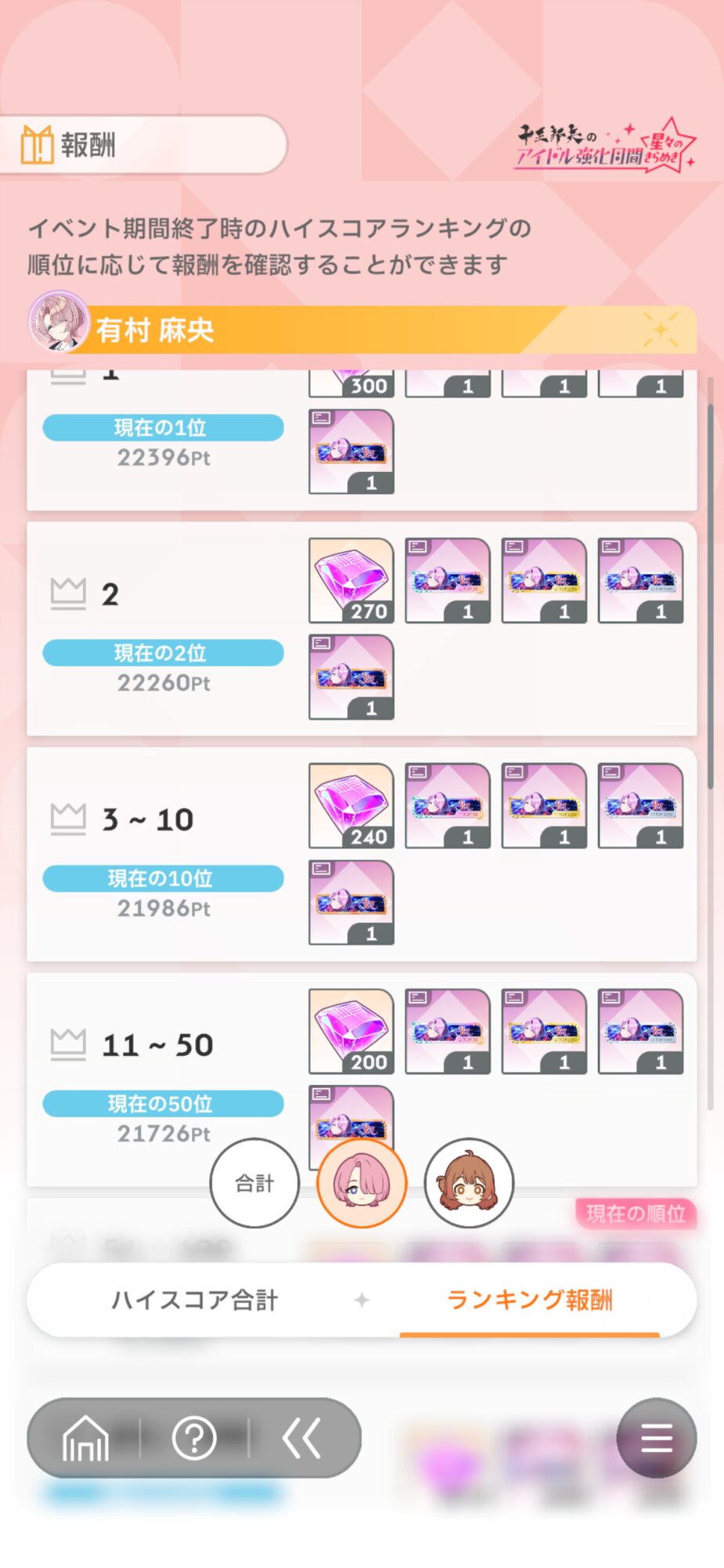Click the 現在の順位 button
The image size is (724, 1568).
click(635, 1214)
